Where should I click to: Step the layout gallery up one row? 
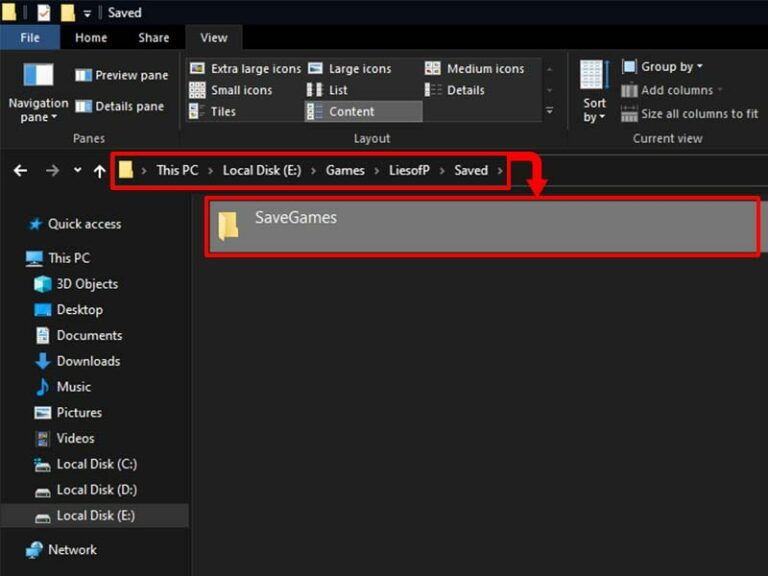[x=550, y=70]
